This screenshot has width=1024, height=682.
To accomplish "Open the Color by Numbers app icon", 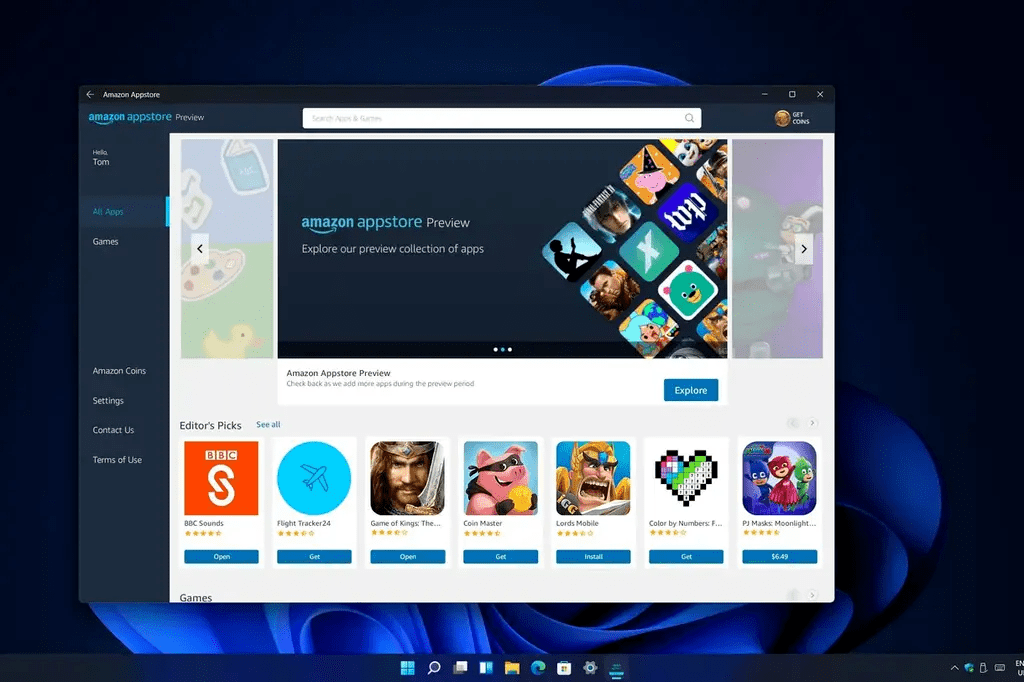I will (x=686, y=478).
